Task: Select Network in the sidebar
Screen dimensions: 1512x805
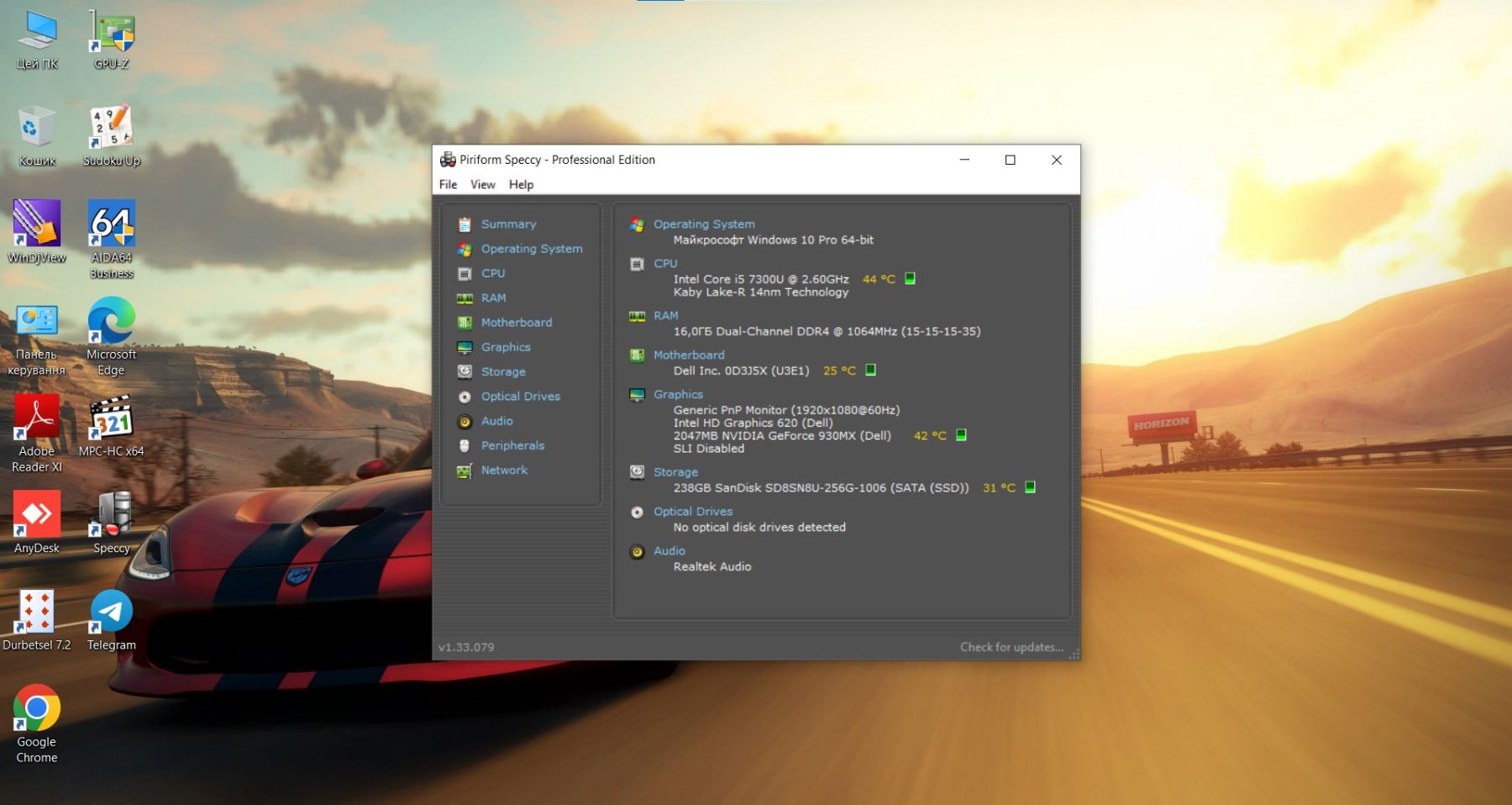Action: point(504,471)
